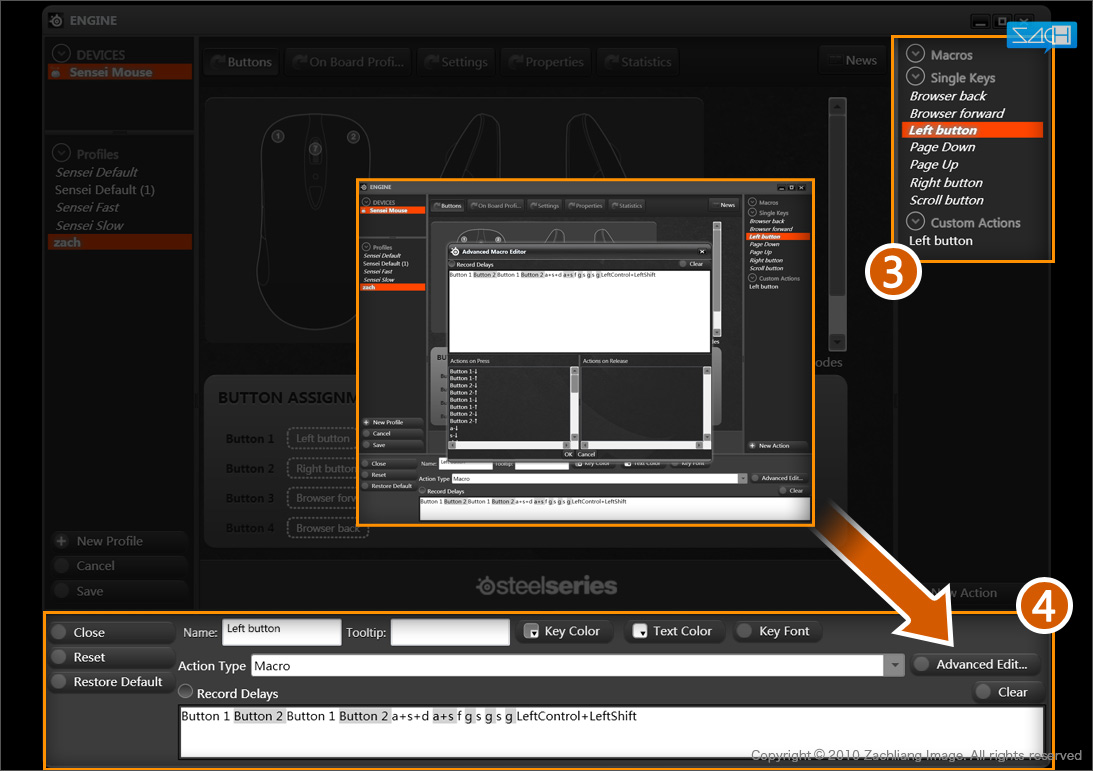The image size is (1093, 771).
Task: Click Button 3 assignment box Browser forw
Action: click(x=322, y=498)
